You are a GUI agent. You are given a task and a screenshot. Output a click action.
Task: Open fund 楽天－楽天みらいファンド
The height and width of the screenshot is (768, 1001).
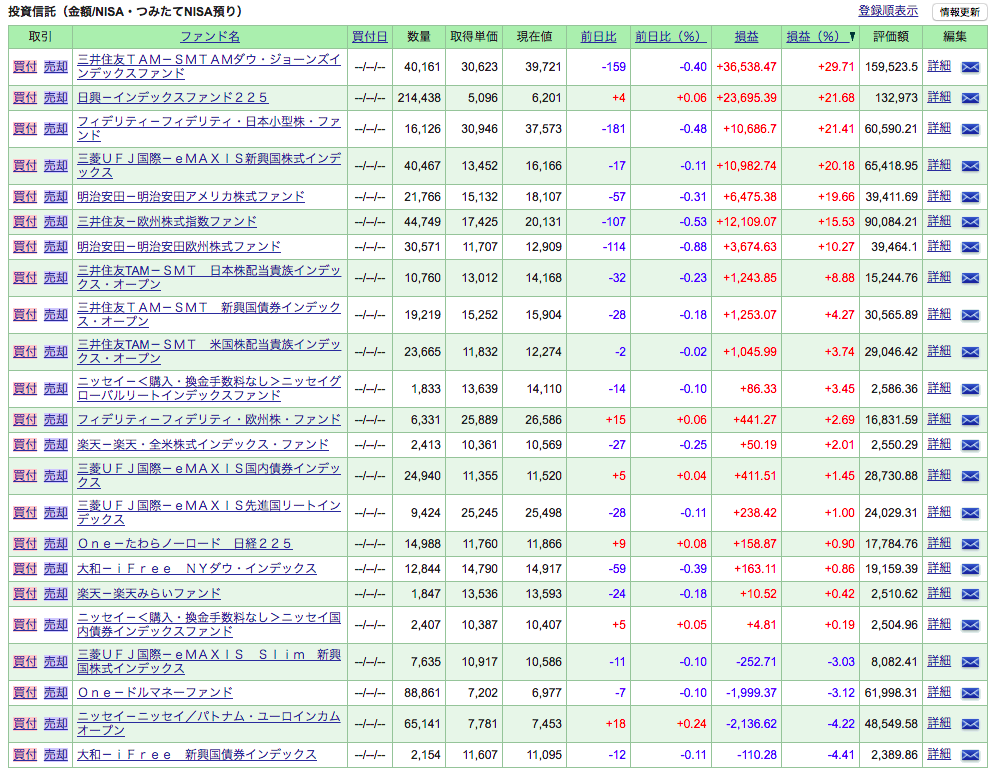coord(149,594)
